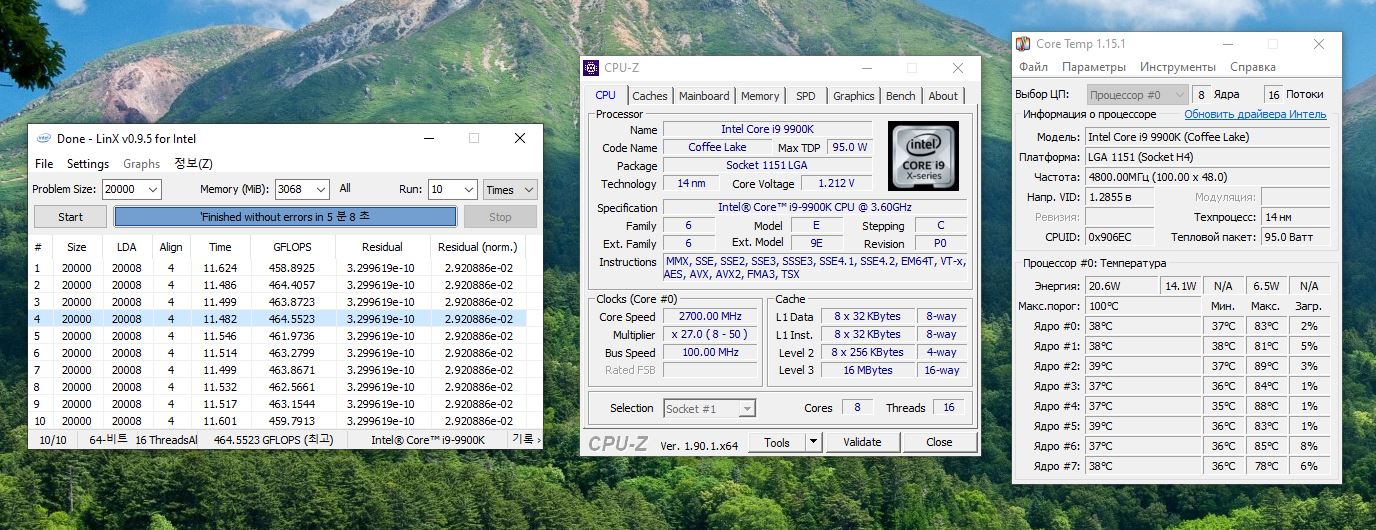Click the Validate button in CPU-Z
This screenshot has width=1376, height=530.
(862, 442)
